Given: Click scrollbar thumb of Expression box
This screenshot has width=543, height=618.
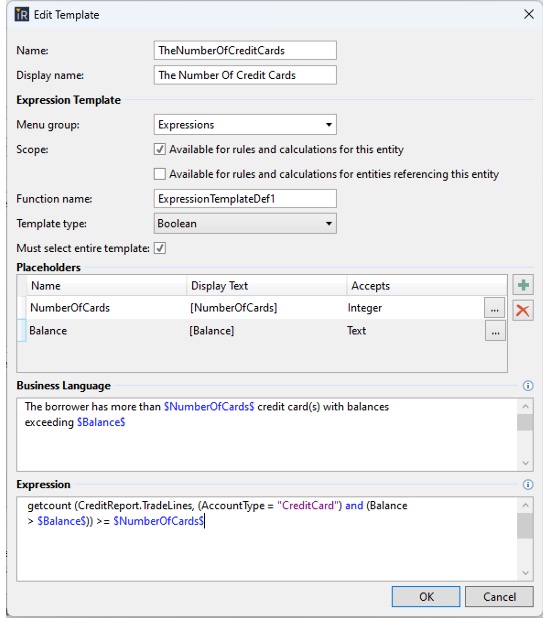Looking at the screenshot, I should 525,526.
